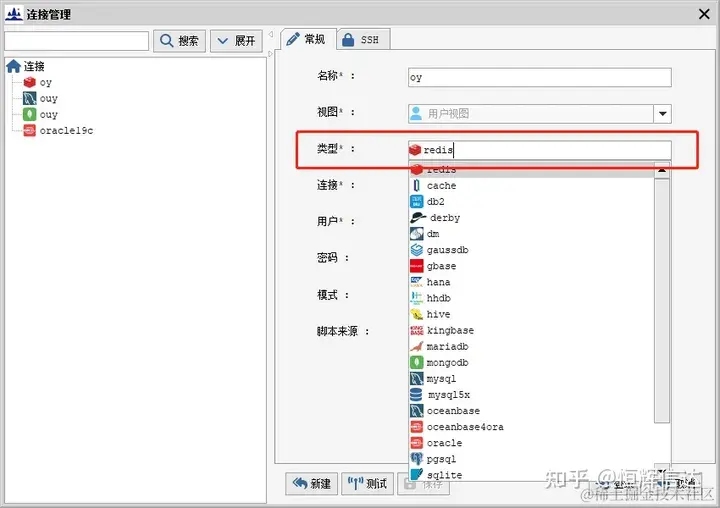Click the oceanbase icon

416,411
